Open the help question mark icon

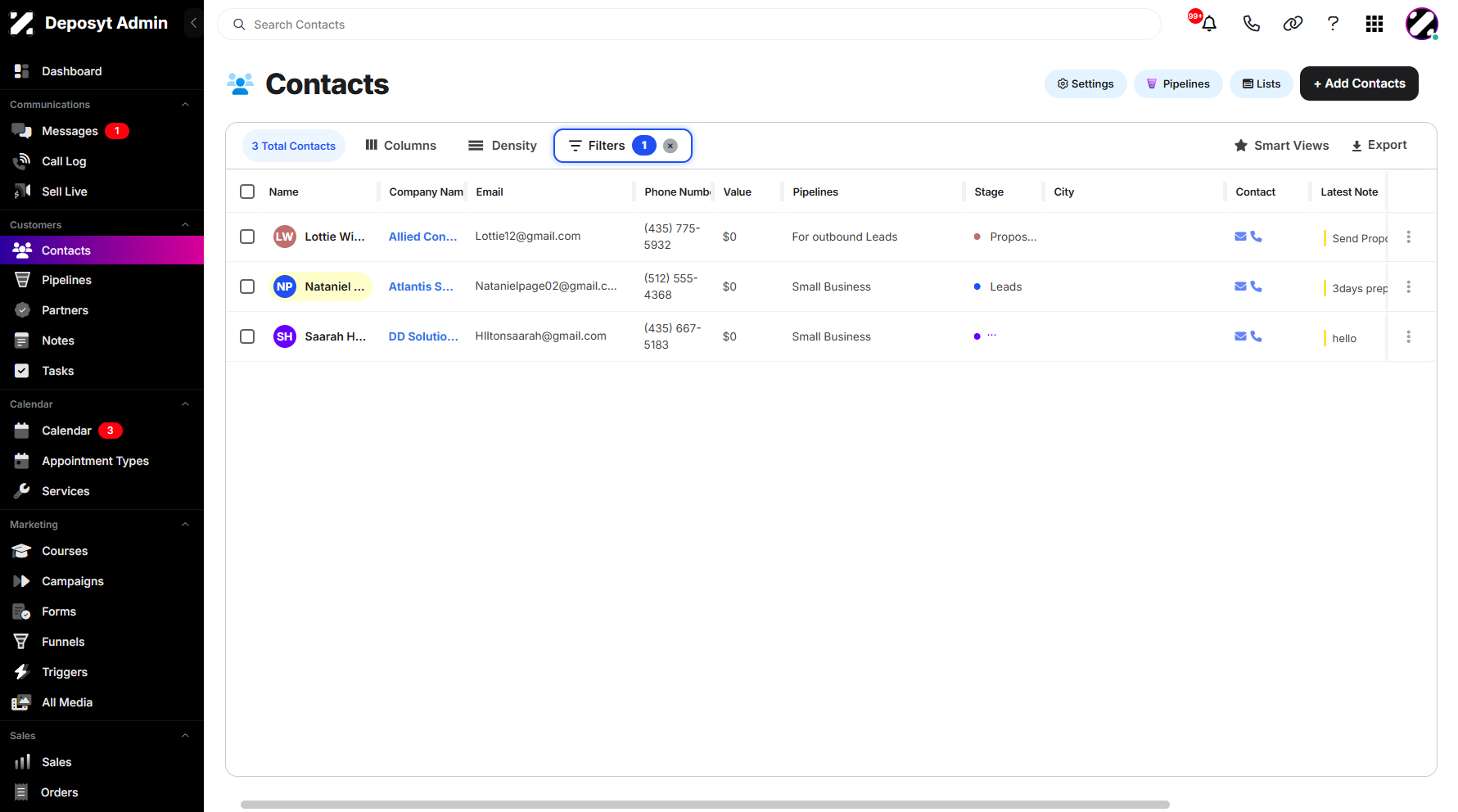(x=1333, y=24)
